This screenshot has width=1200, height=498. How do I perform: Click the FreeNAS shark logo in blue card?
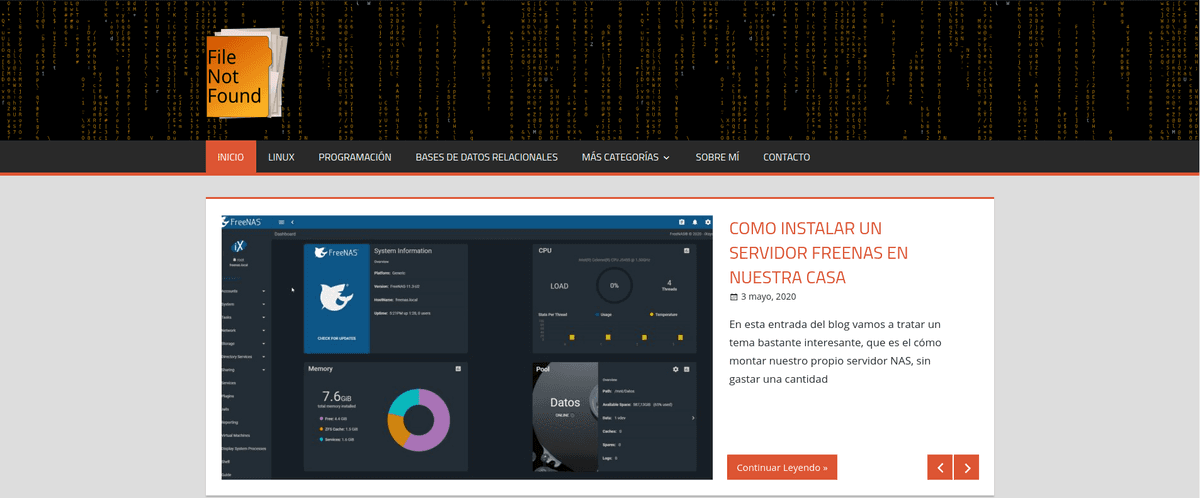point(336,297)
